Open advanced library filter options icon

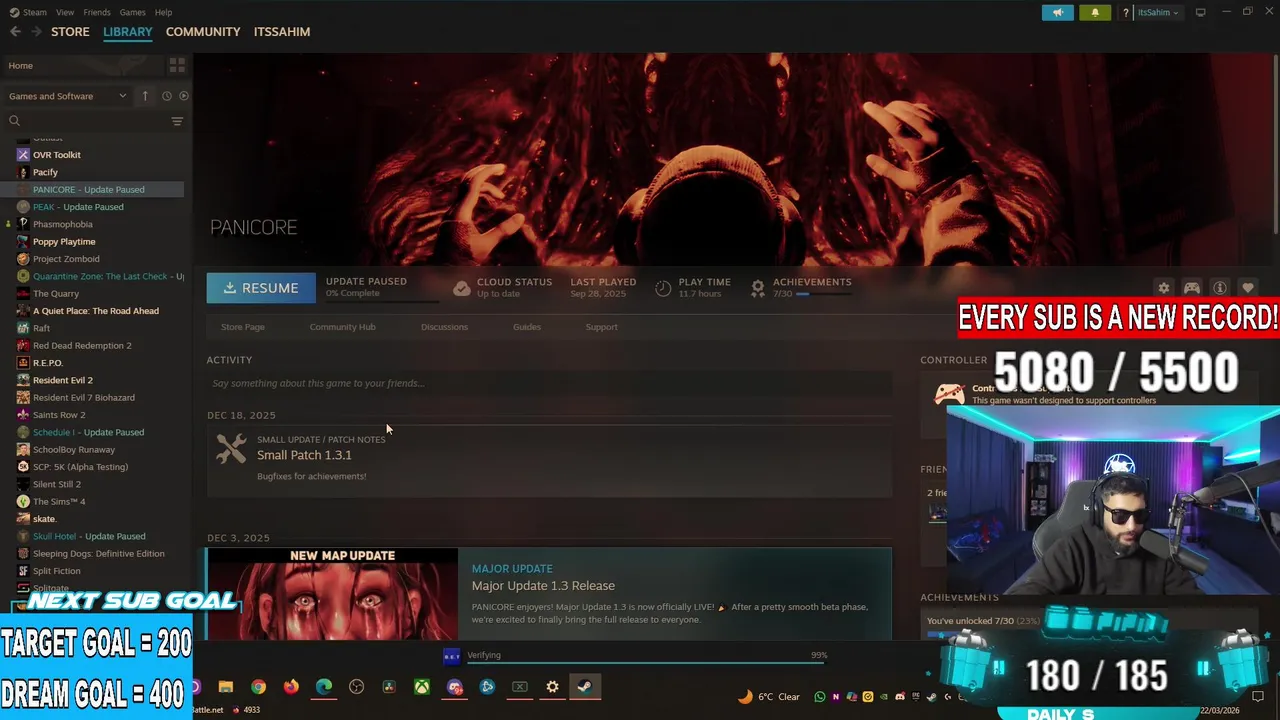coord(177,121)
